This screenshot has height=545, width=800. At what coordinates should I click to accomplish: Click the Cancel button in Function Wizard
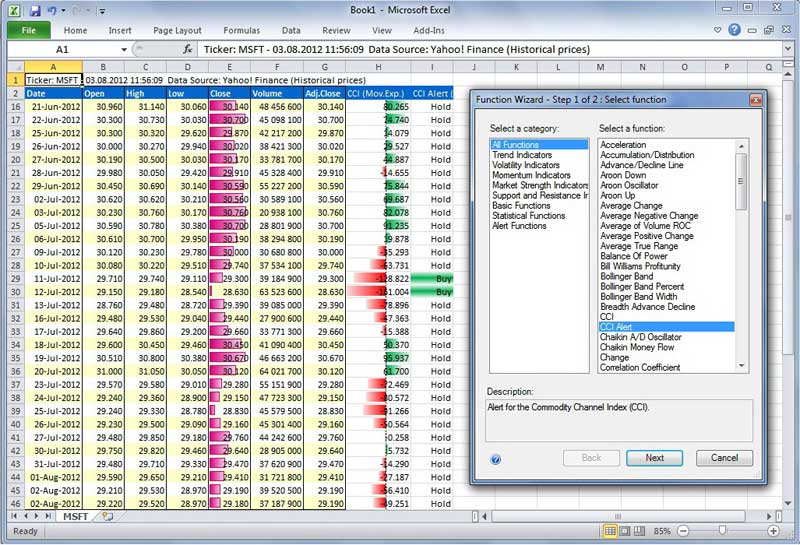[x=724, y=458]
